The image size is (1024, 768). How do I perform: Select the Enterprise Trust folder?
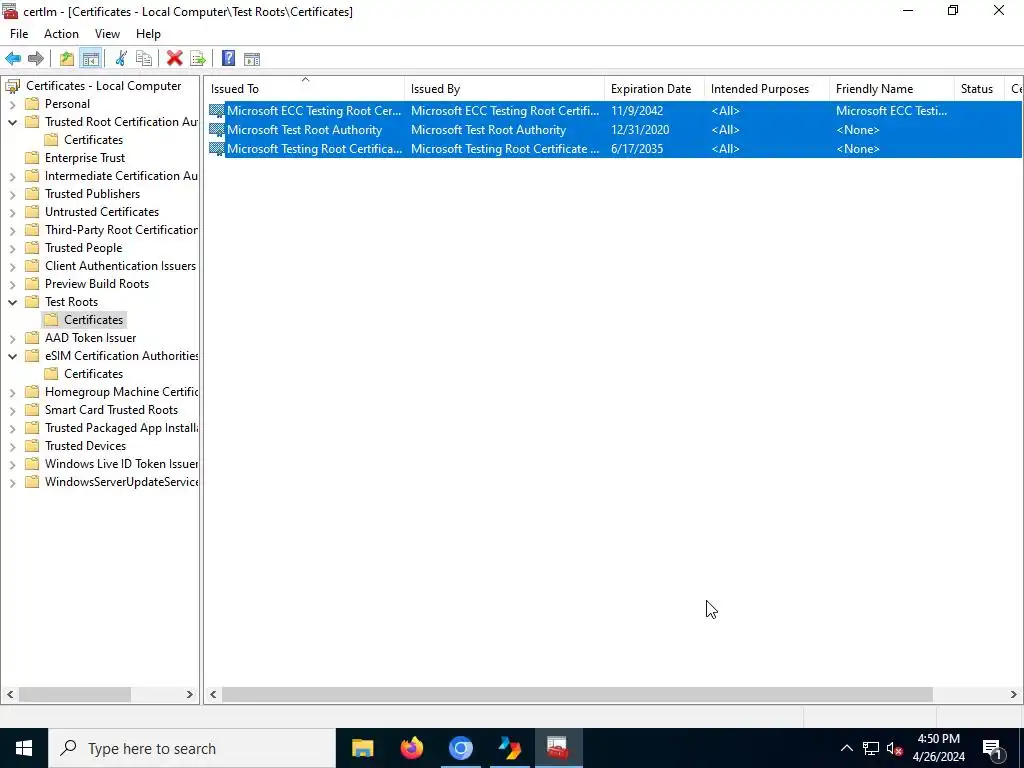click(85, 158)
